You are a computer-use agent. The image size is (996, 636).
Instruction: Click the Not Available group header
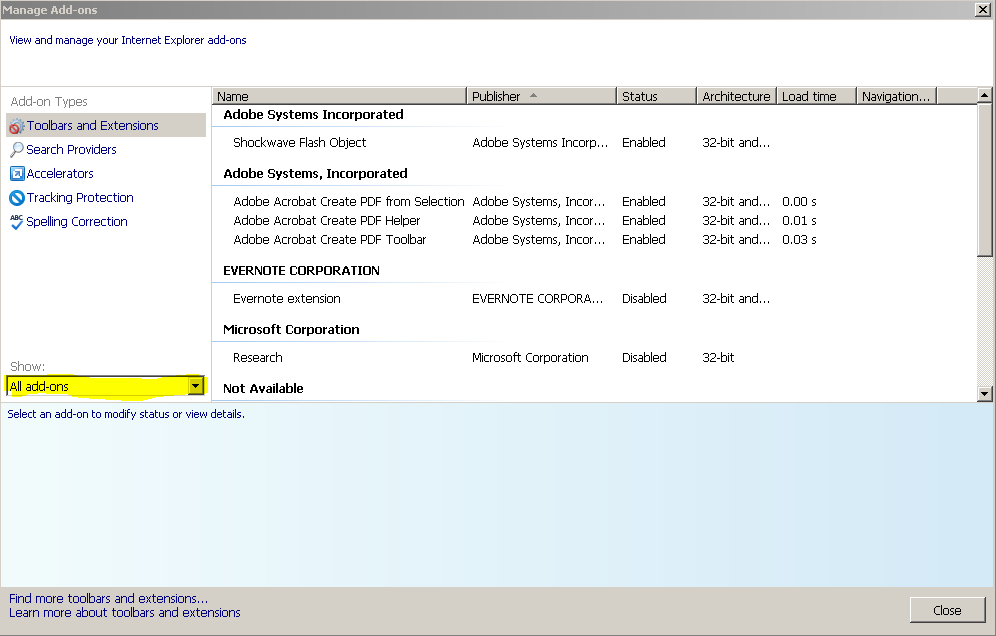click(x=263, y=388)
